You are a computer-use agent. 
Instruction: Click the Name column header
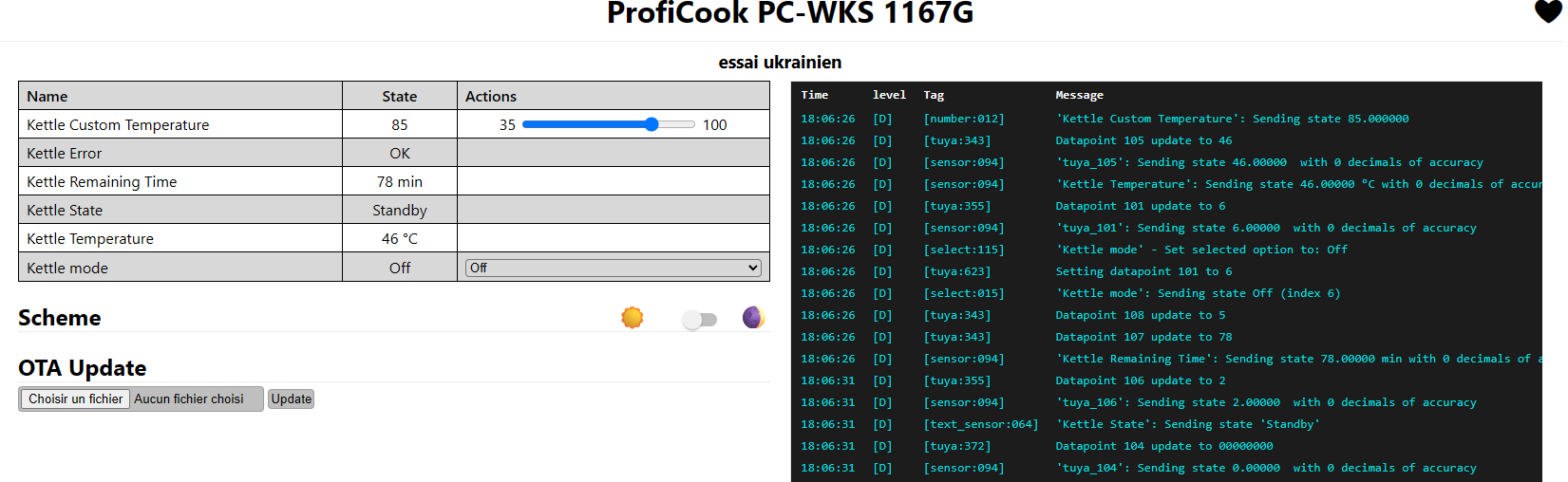tap(47, 96)
